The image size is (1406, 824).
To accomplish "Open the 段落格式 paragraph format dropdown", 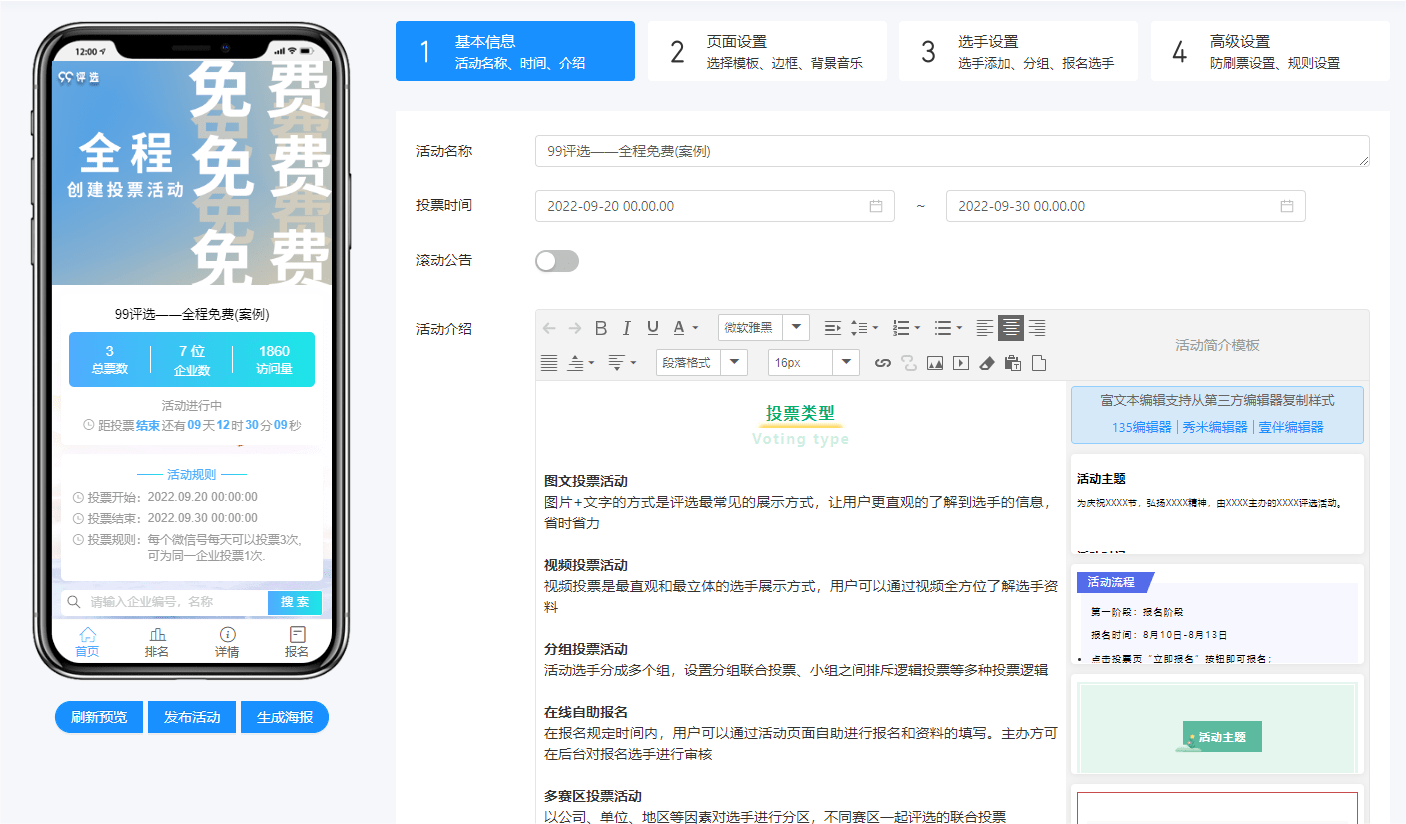I will tap(702, 363).
